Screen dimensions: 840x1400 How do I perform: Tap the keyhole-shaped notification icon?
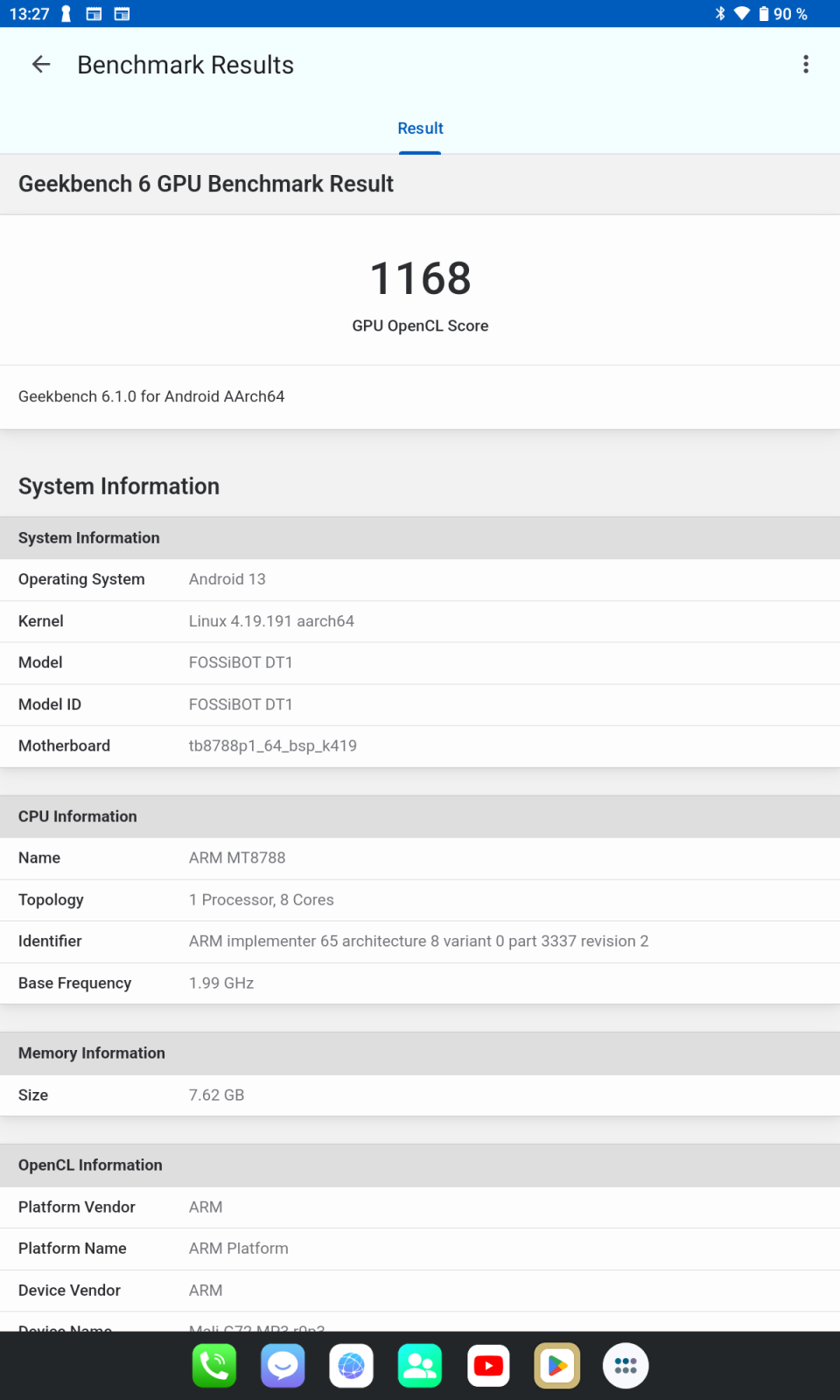[x=66, y=14]
